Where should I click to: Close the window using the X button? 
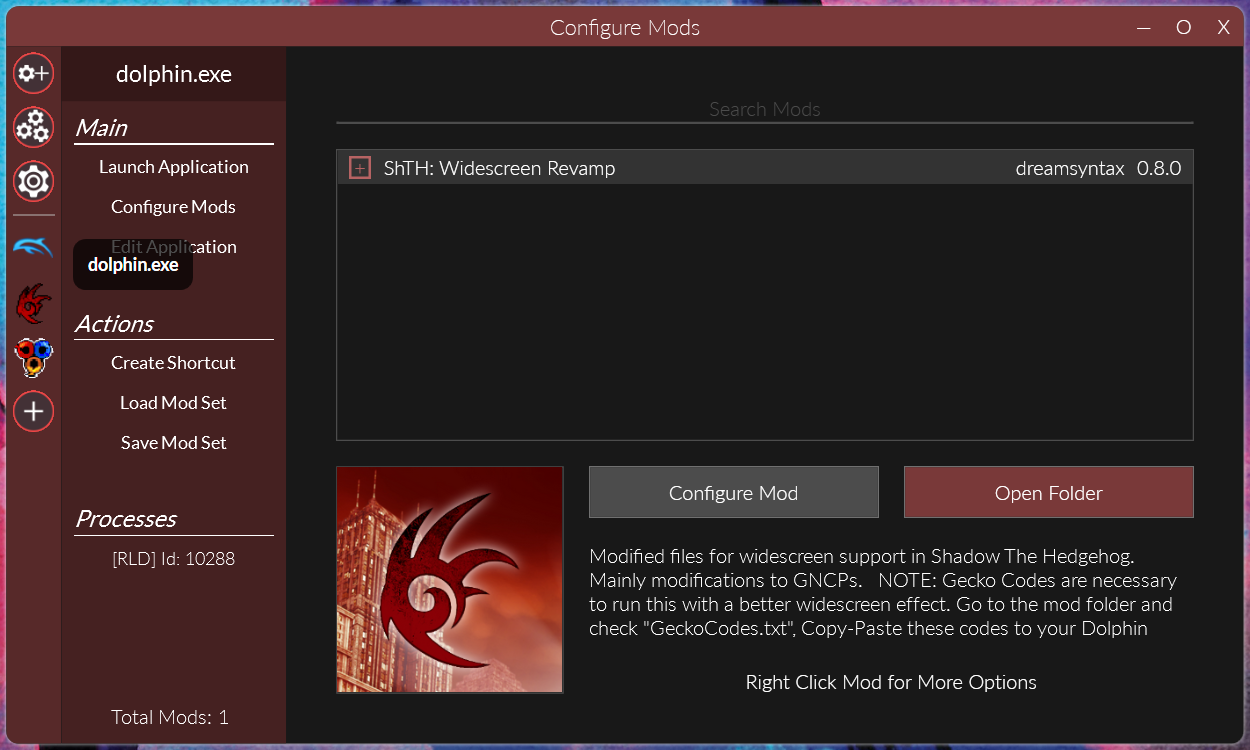[x=1223, y=28]
